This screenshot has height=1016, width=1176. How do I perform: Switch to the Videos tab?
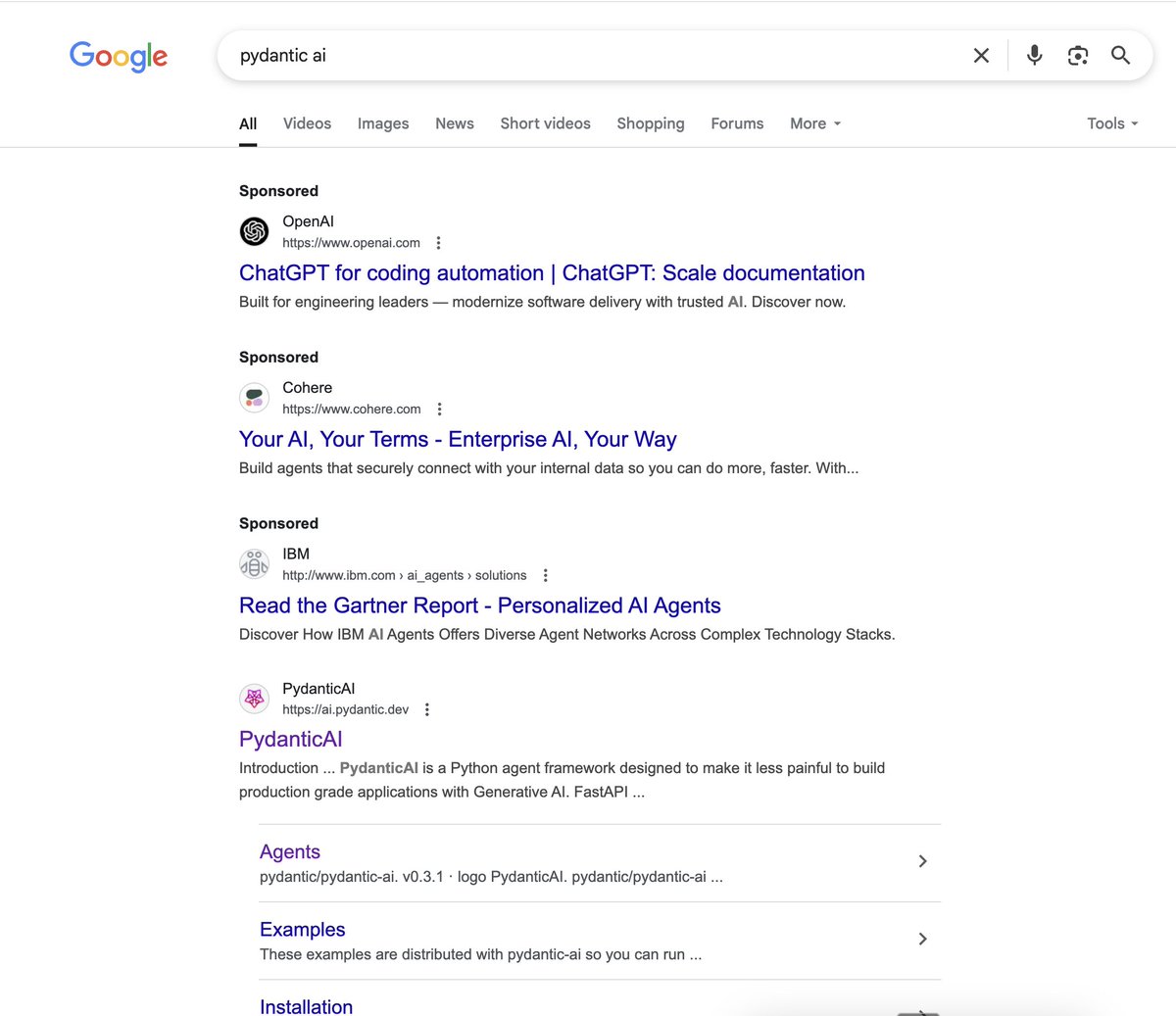click(x=307, y=123)
